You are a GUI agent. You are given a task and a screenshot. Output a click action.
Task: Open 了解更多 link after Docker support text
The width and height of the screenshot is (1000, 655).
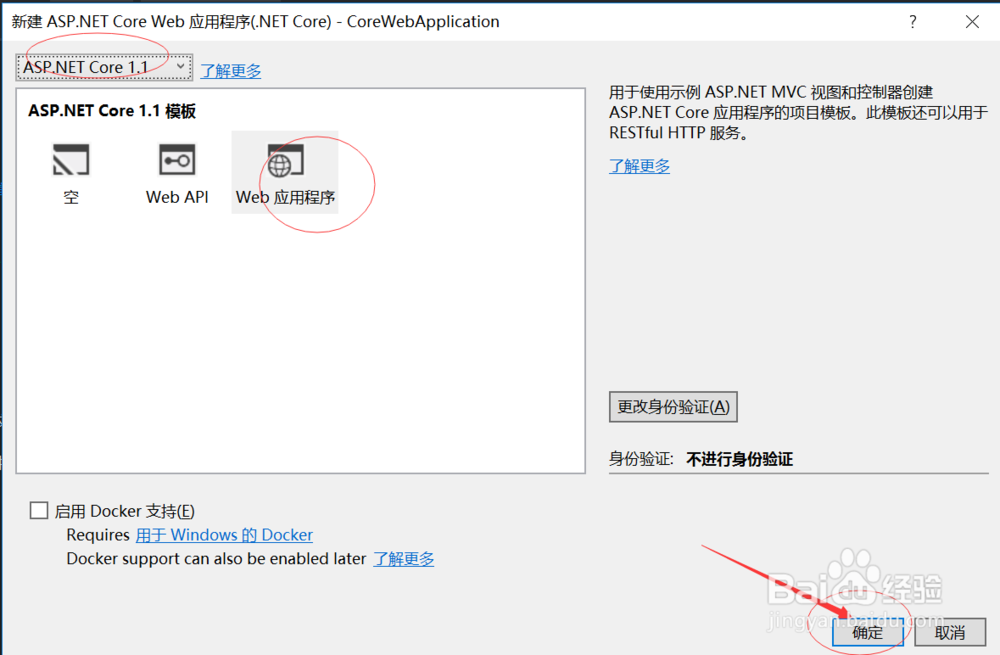(x=404, y=559)
